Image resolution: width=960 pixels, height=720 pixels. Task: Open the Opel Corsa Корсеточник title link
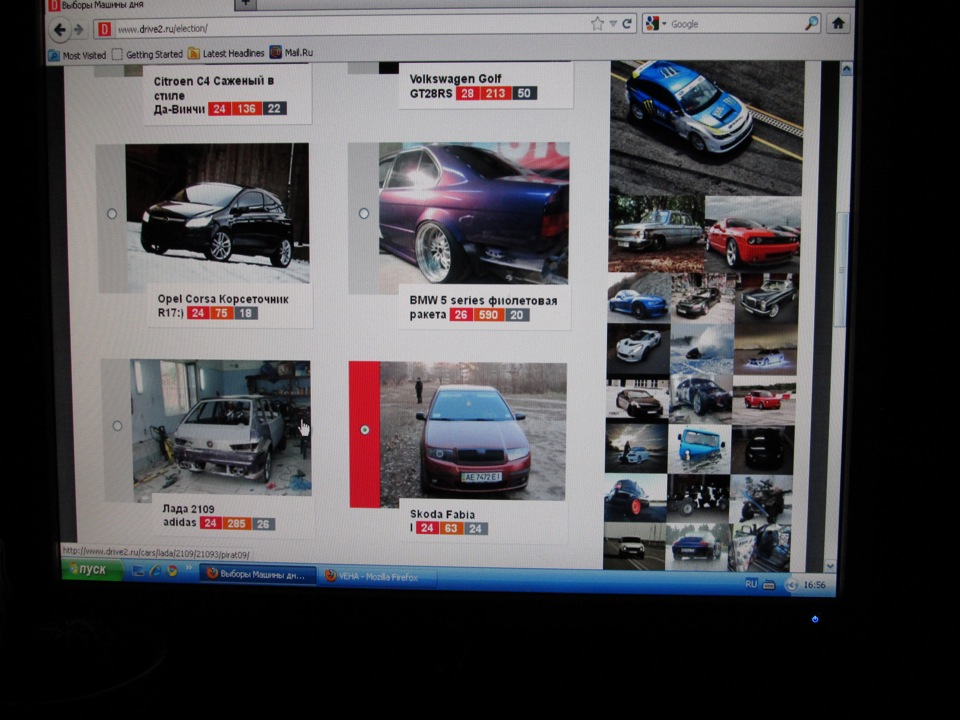pos(223,305)
